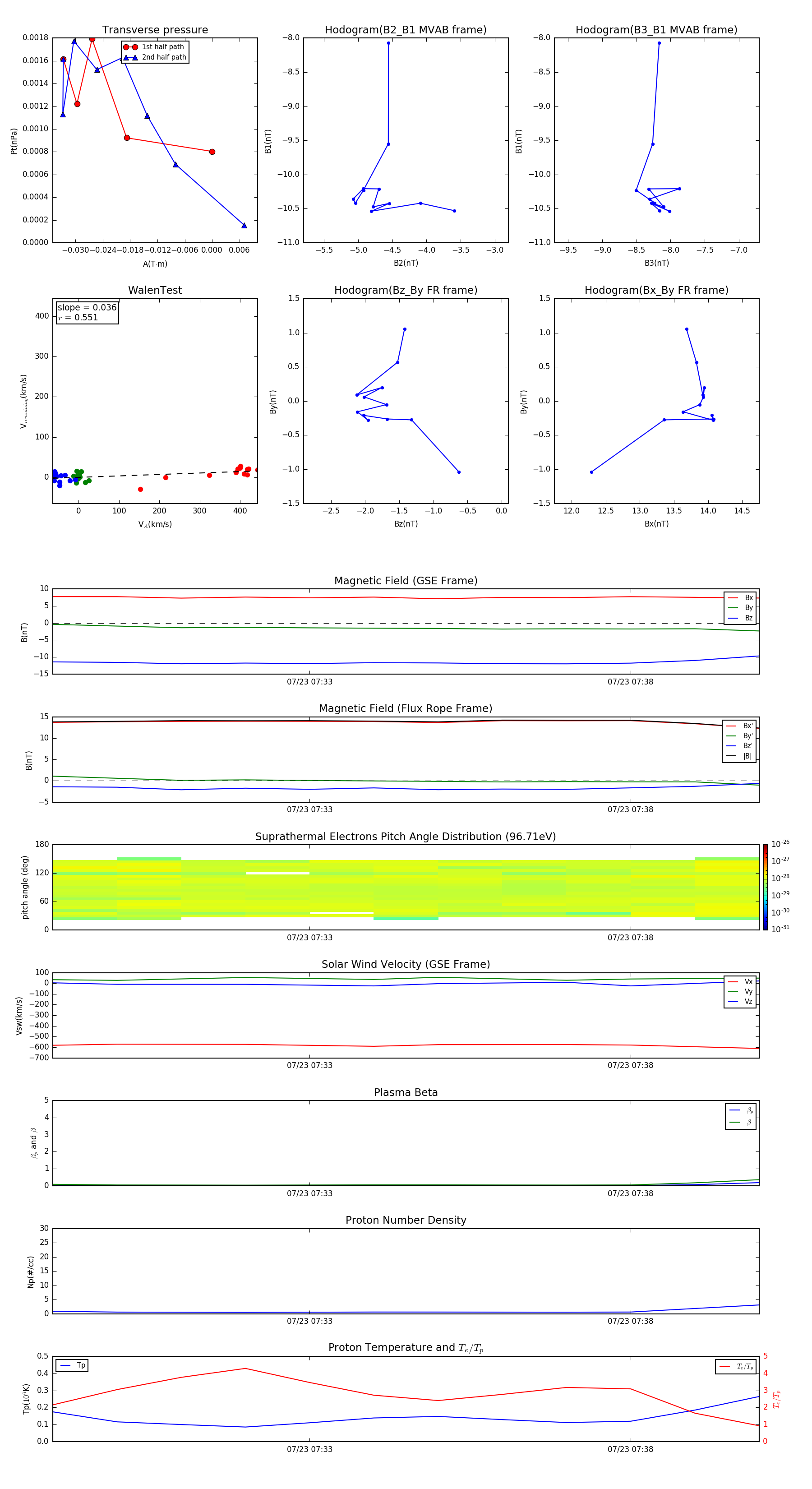The width and height of the screenshot is (812, 1489).
Task: Click 'A(T·m)' x-axis label
Action: pyautogui.click(x=155, y=264)
